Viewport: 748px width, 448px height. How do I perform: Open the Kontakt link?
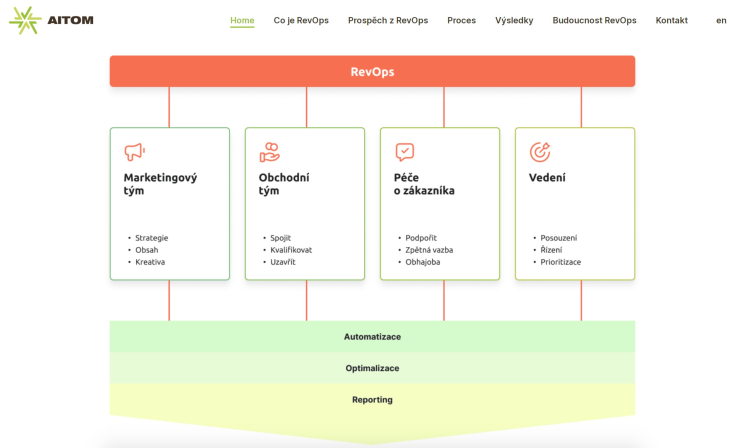672,21
